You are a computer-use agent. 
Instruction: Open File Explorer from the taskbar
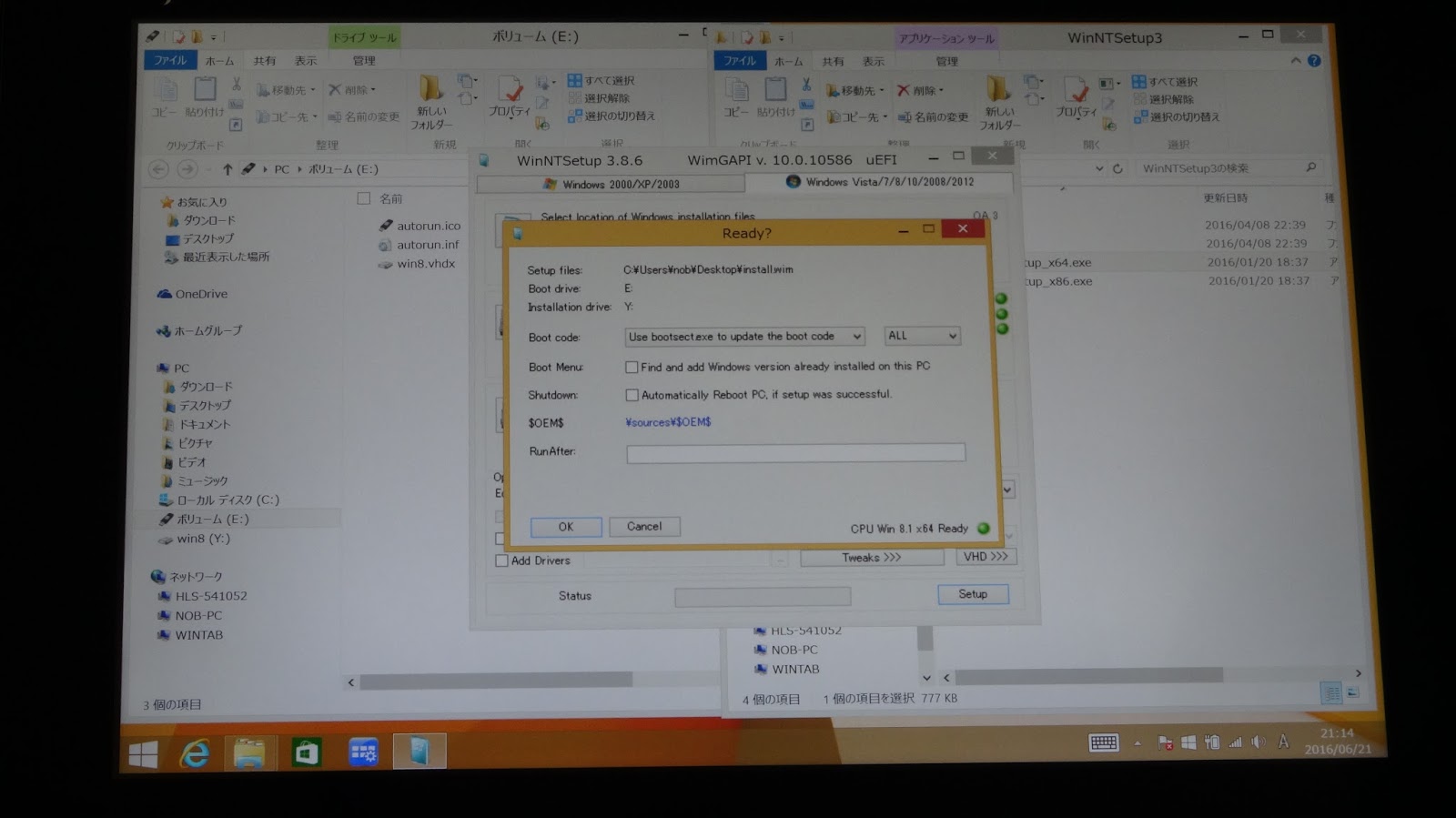point(249,752)
